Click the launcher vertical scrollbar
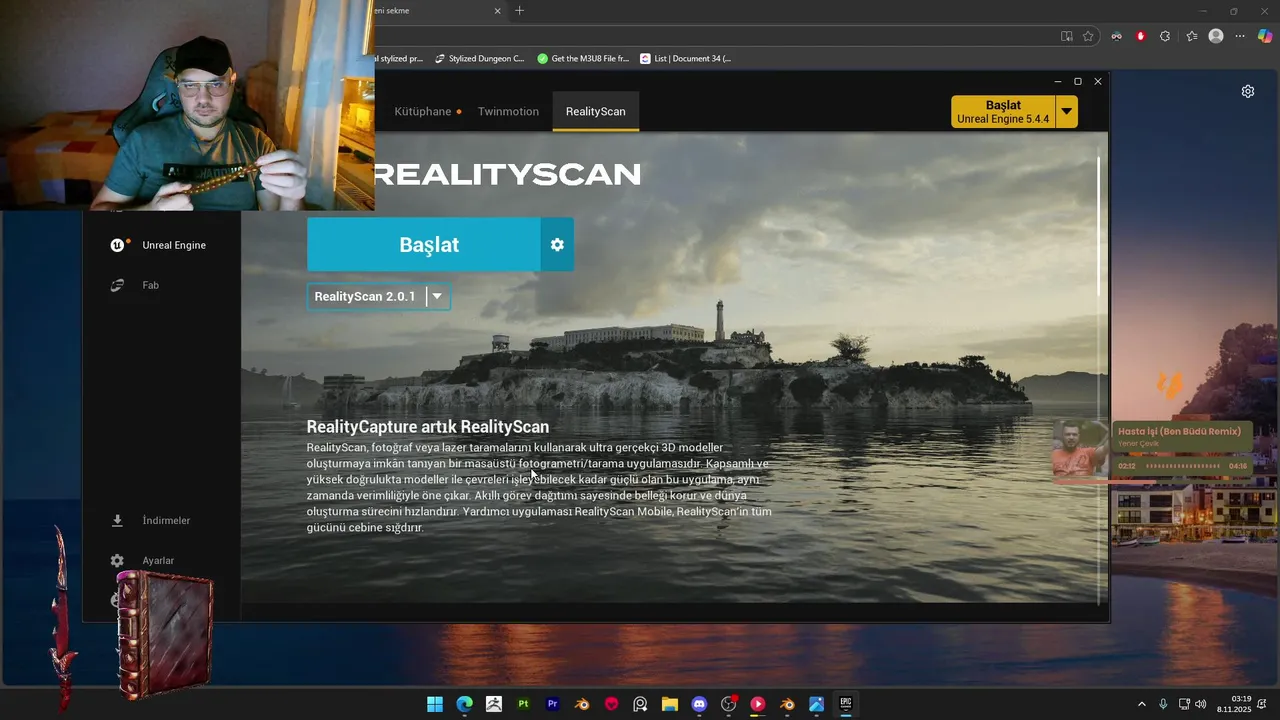The width and height of the screenshot is (1280, 720). click(x=1099, y=226)
